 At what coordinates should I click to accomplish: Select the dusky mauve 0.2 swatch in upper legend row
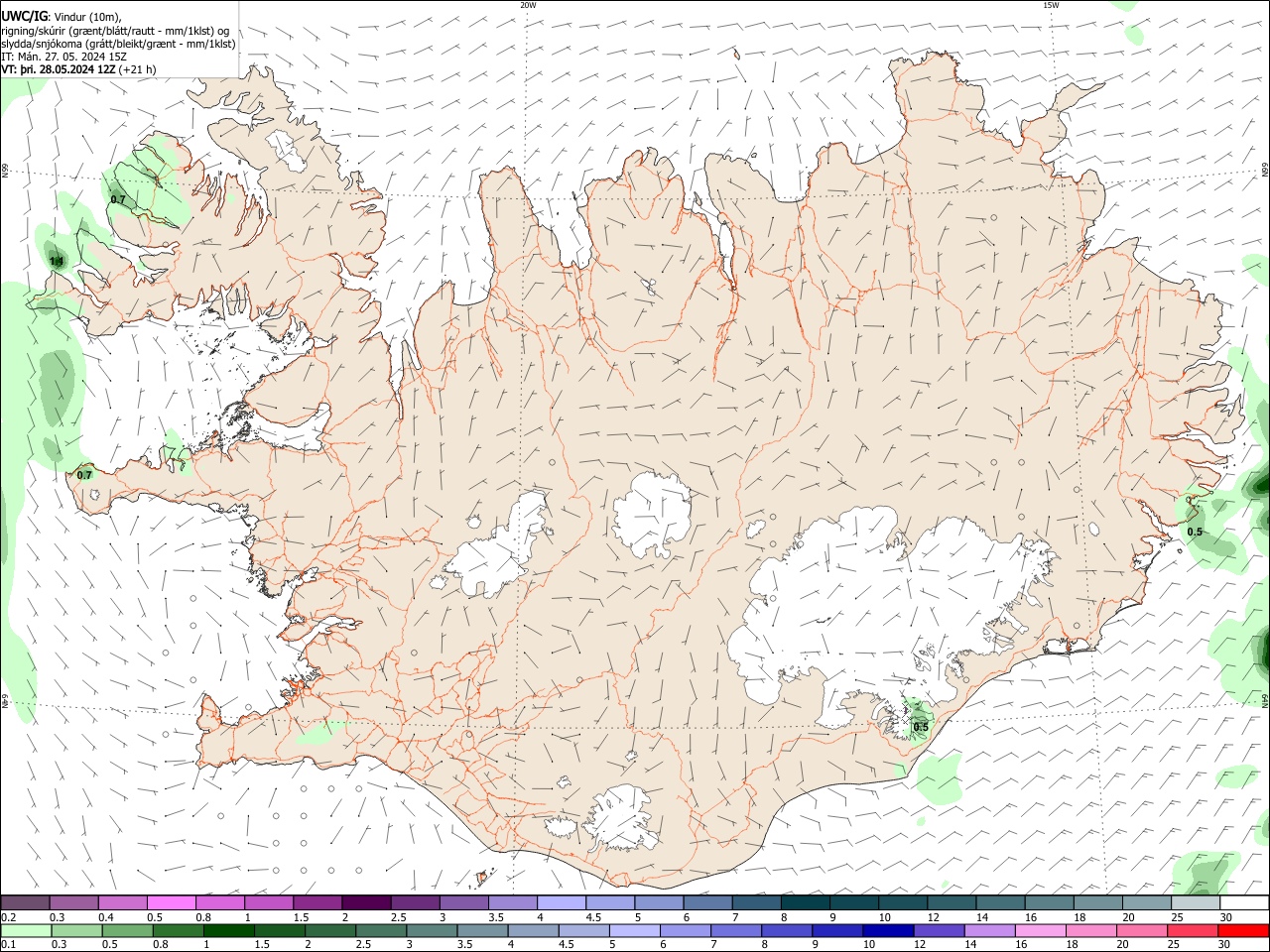25,903
